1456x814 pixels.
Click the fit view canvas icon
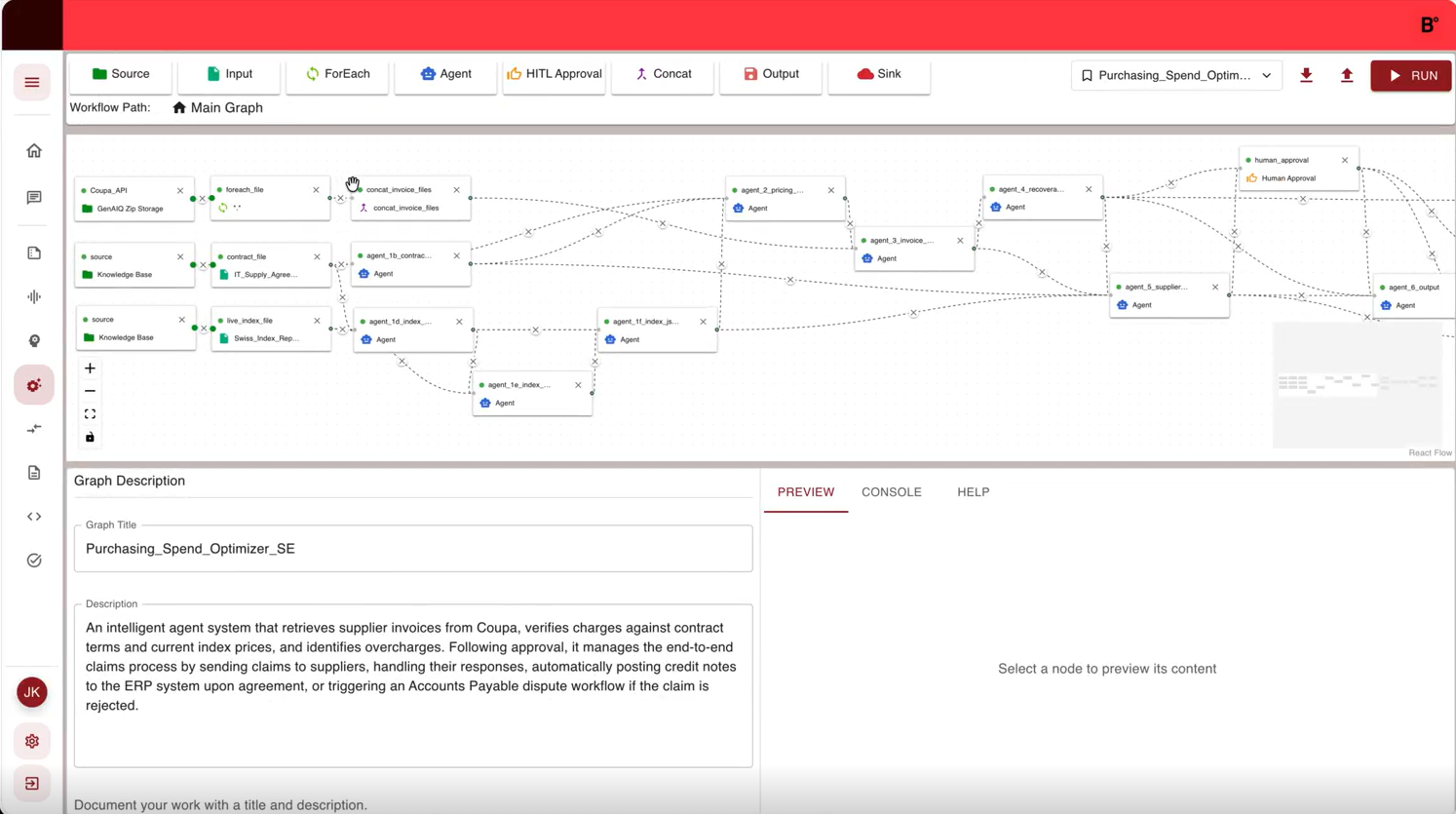pos(90,414)
